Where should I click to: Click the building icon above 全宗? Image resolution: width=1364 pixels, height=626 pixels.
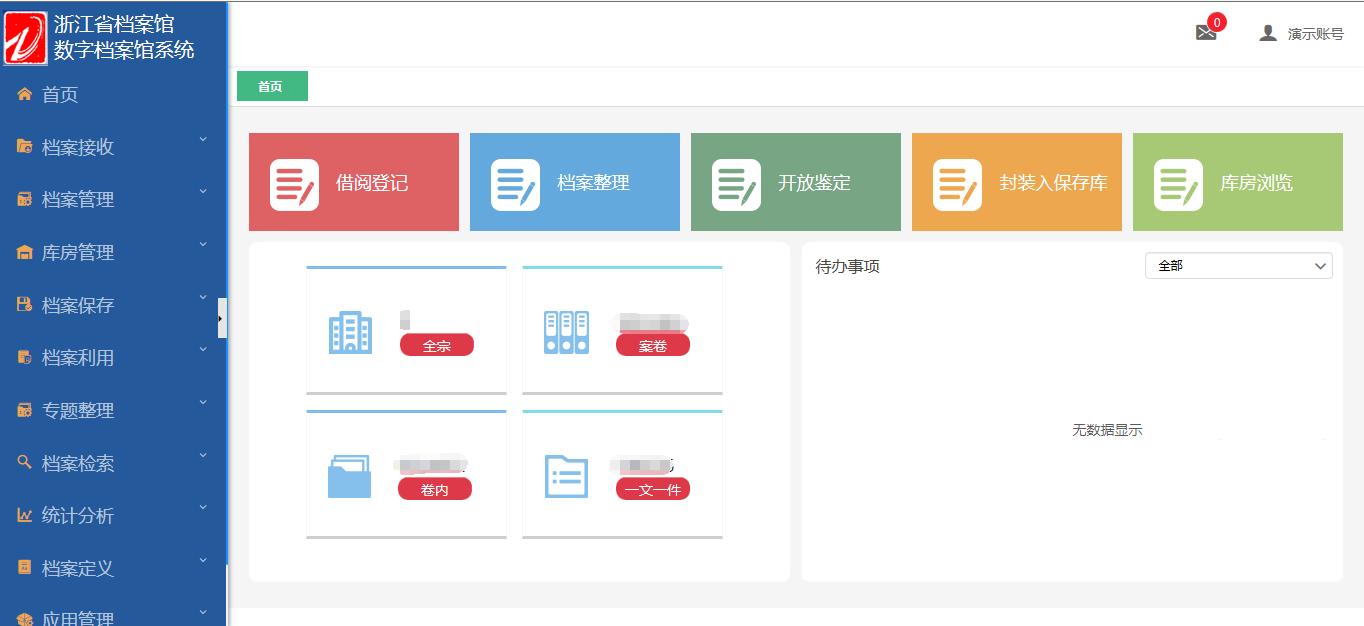coord(350,332)
